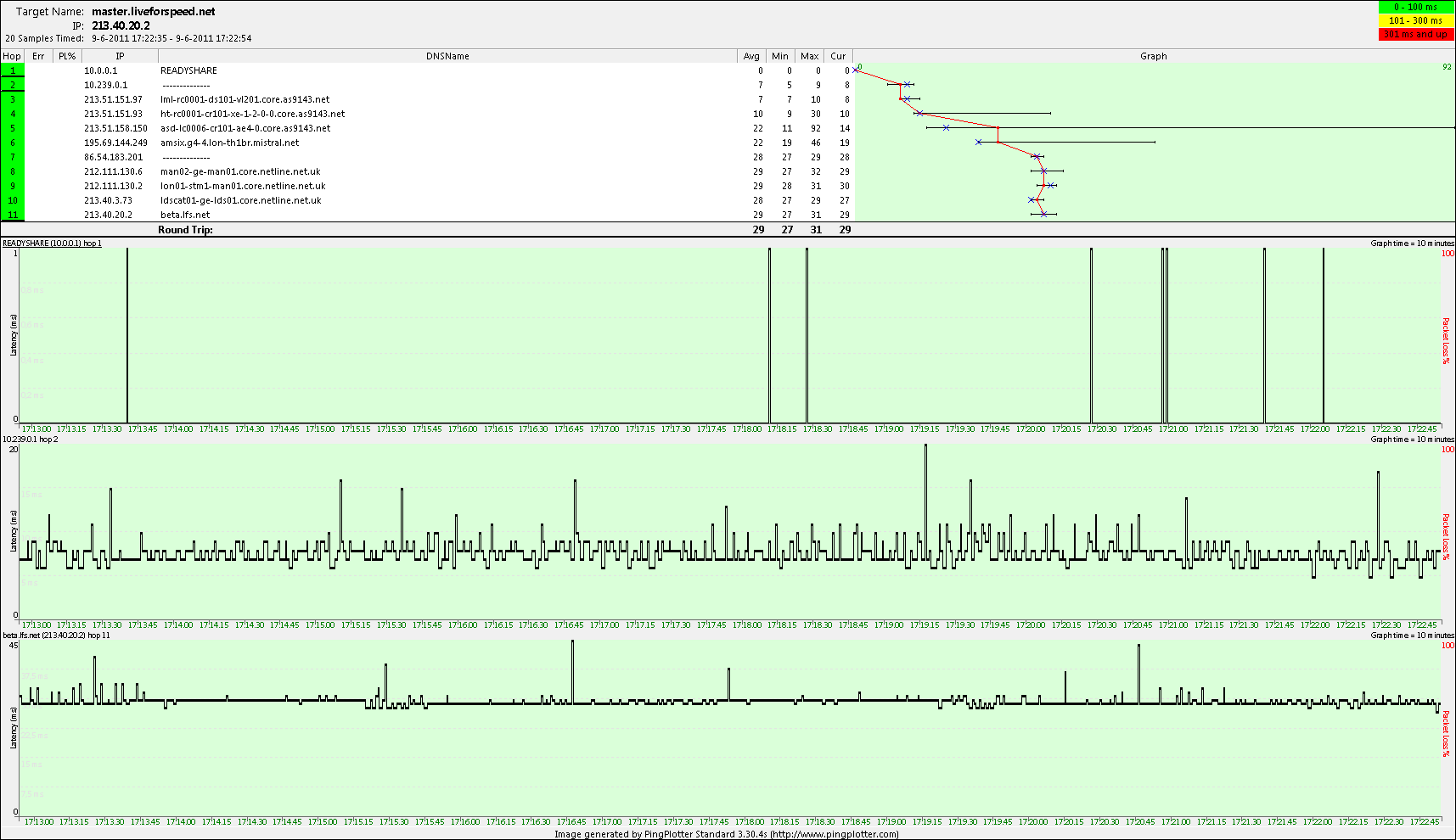Viewport: 1456px width, 840px height.
Task: Click the Max value 92 in hop 5 row
Action: point(815,128)
